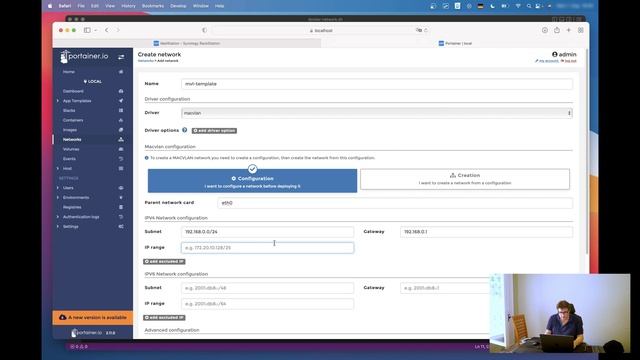Expand the Environments sidebar section
The height and width of the screenshot is (360, 640).
pos(58,198)
